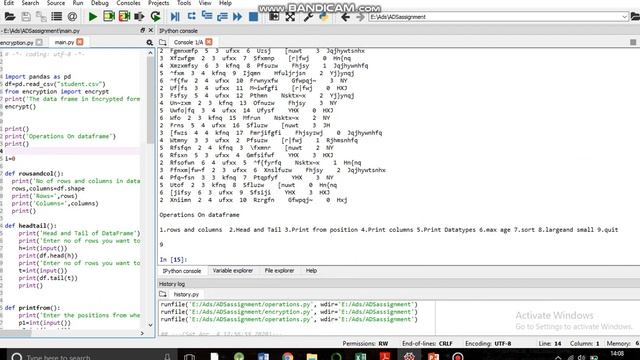Start debugging the file
The height and width of the screenshot is (360, 640).
[x=175, y=17]
